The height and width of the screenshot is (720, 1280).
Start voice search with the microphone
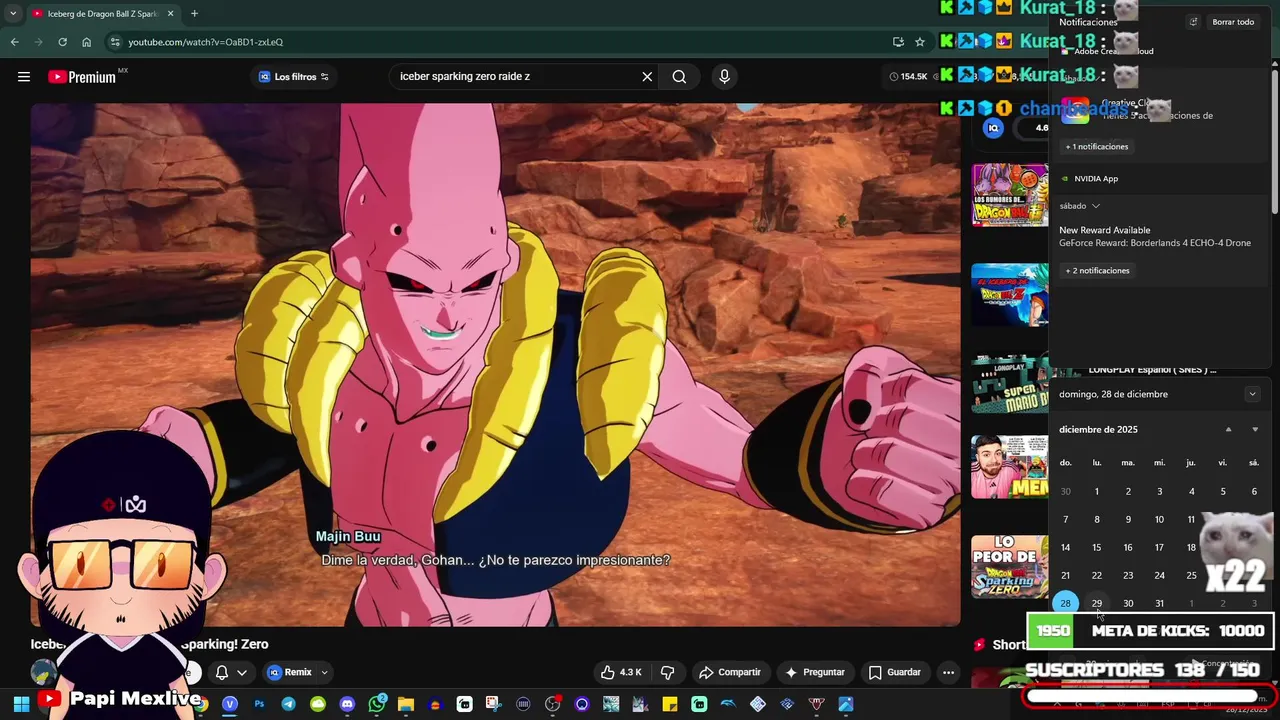click(x=724, y=77)
